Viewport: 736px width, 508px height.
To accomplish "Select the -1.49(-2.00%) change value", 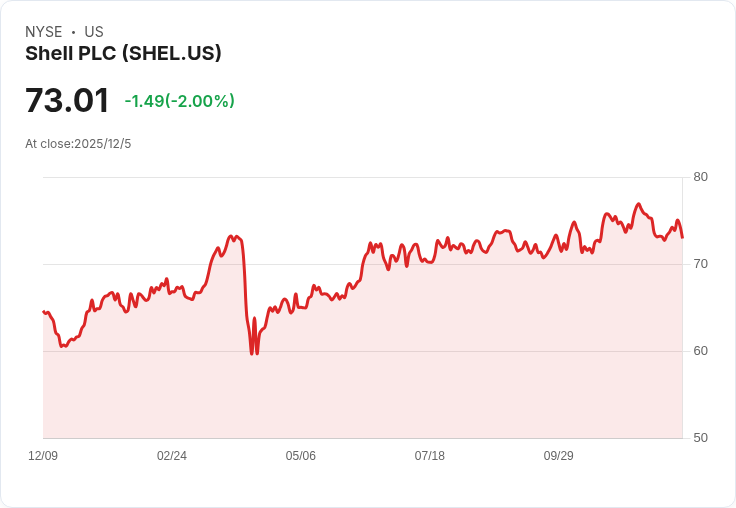I will (x=179, y=101).
